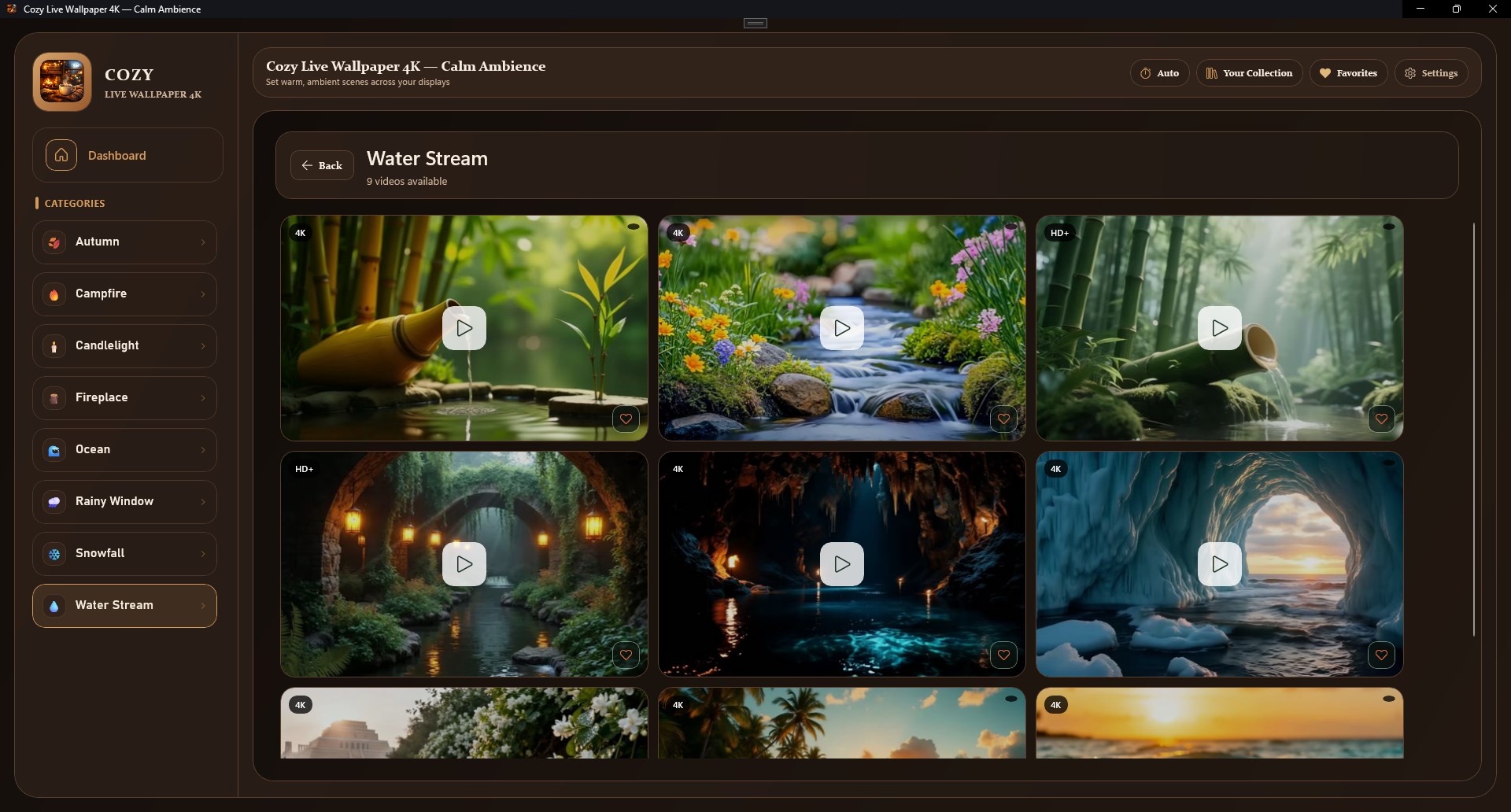
Task: Play the yellow bamboo fountain video
Action: pos(464,328)
